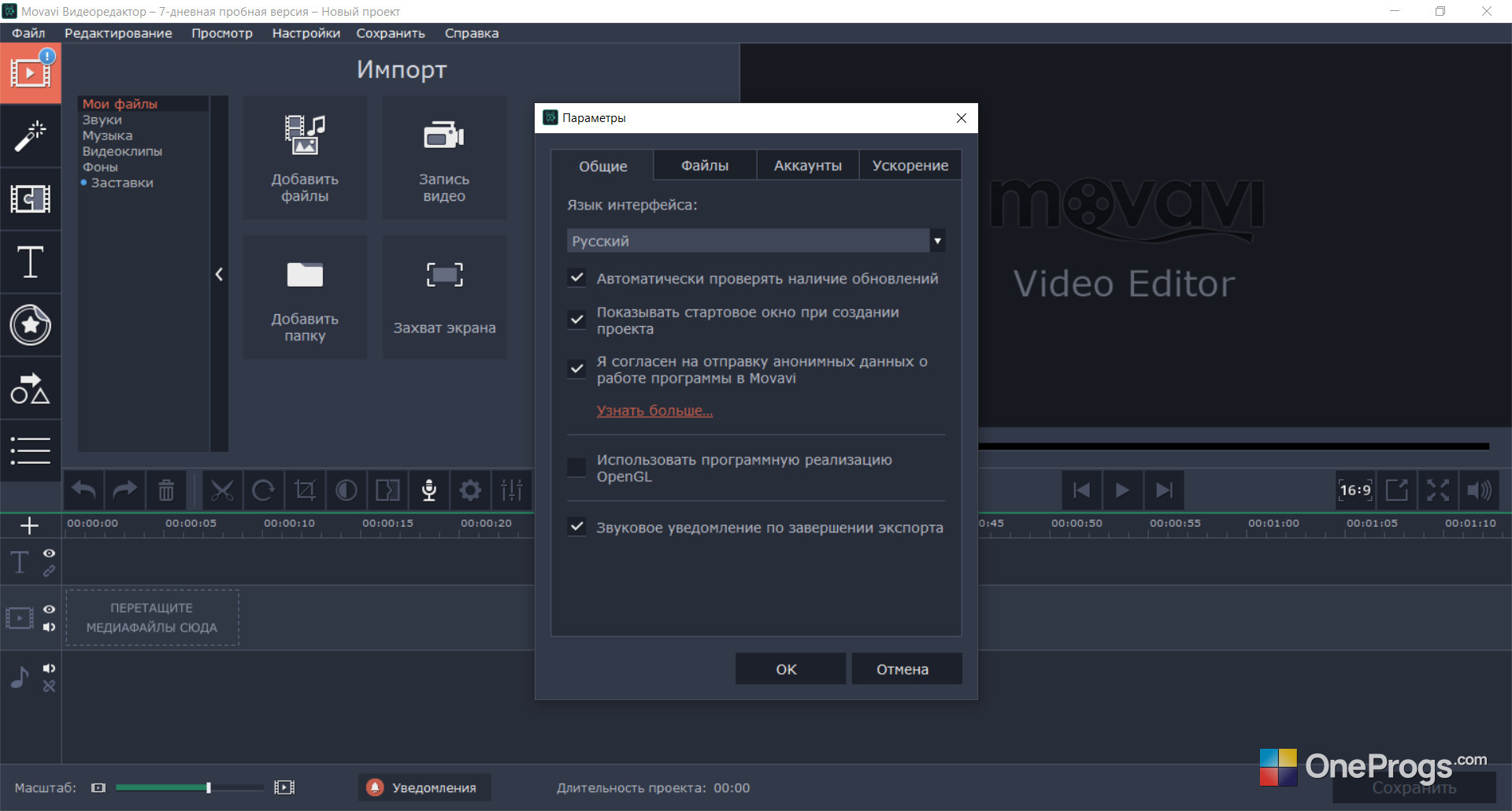Open the Просмотр menu
Image resolution: width=1512 pixels, height=811 pixels.
[x=222, y=33]
